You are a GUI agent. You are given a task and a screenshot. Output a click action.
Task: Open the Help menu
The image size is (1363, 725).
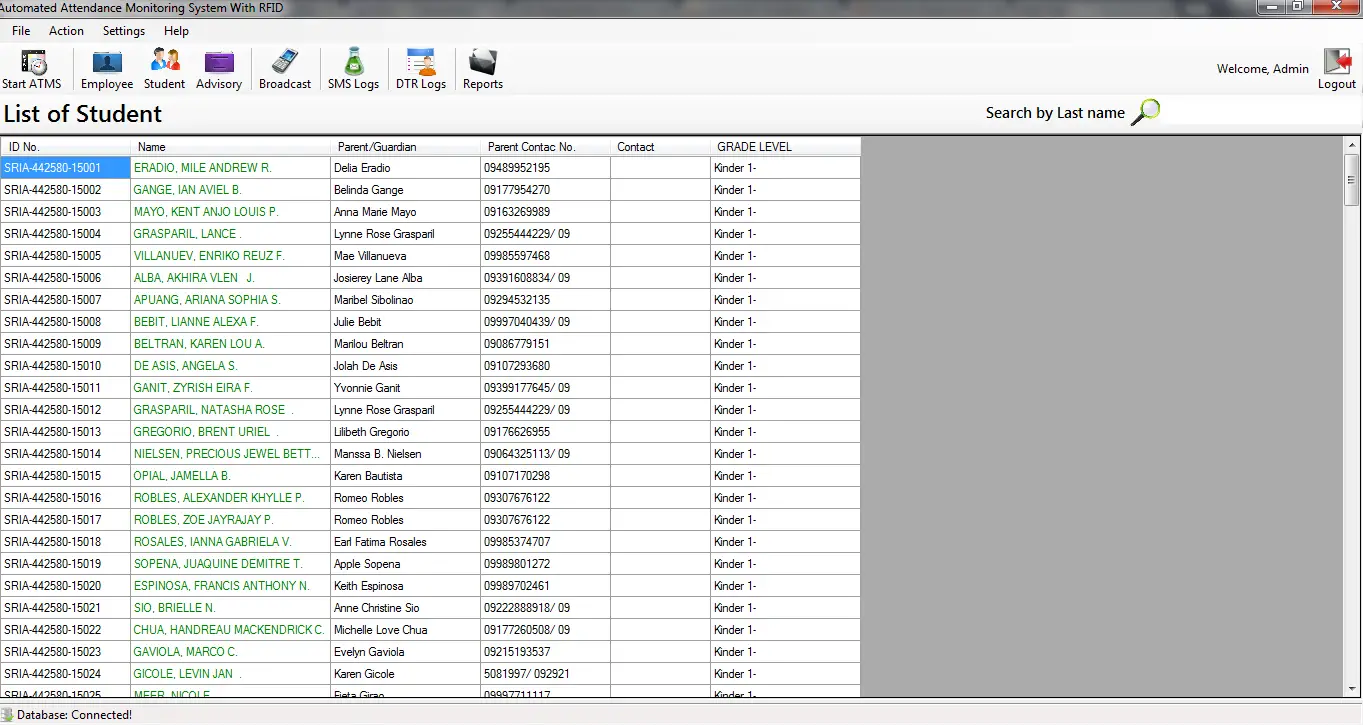pos(176,31)
